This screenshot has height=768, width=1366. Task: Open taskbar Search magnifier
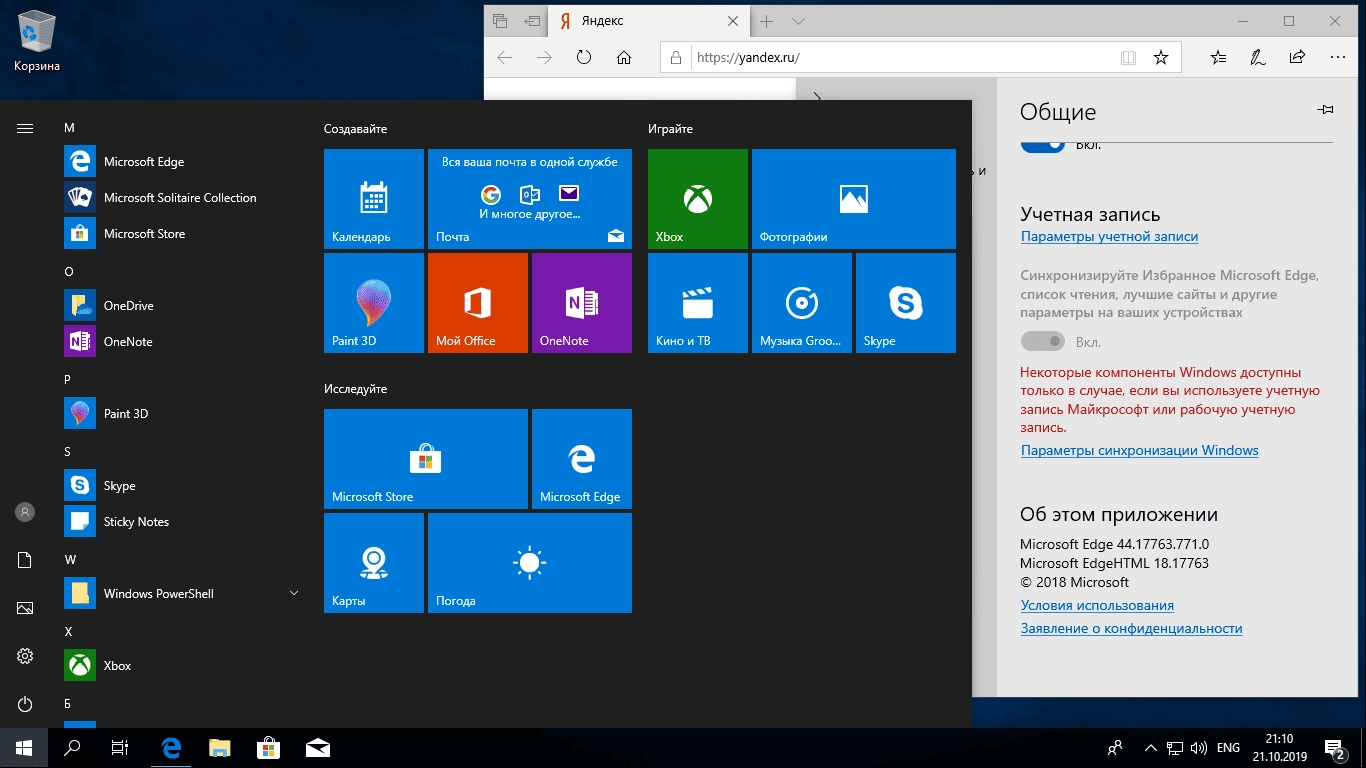click(72, 748)
